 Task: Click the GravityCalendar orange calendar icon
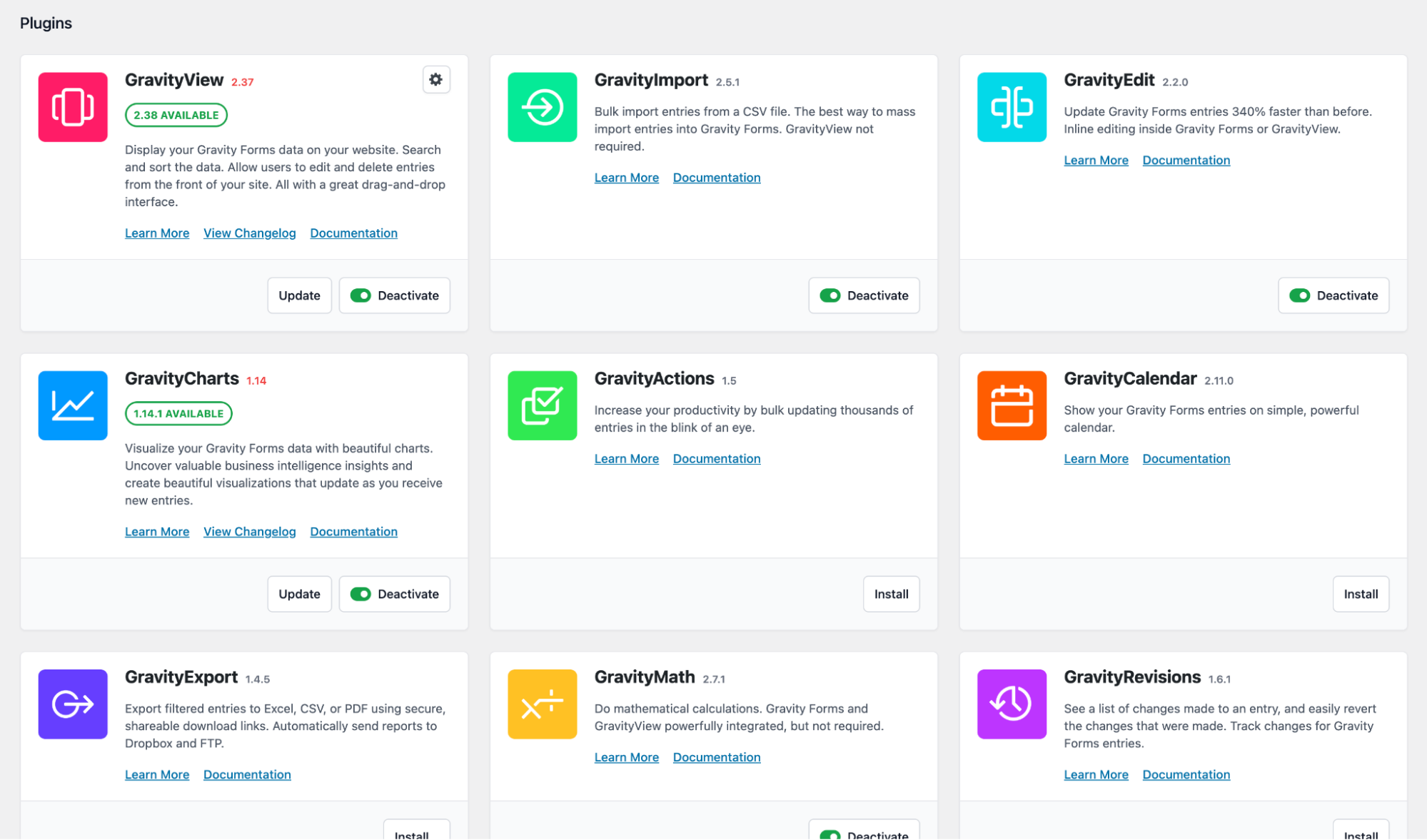click(x=1012, y=405)
